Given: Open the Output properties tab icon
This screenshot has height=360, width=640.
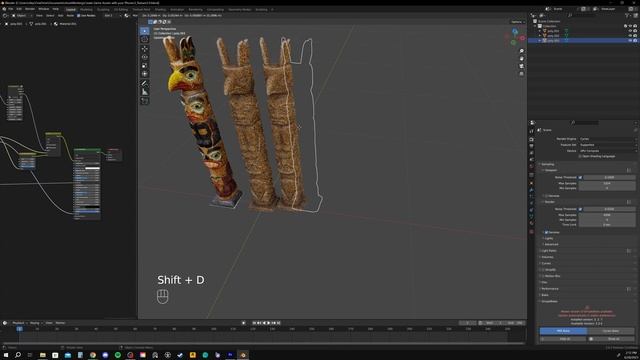Looking at the screenshot, I should pos(531,146).
